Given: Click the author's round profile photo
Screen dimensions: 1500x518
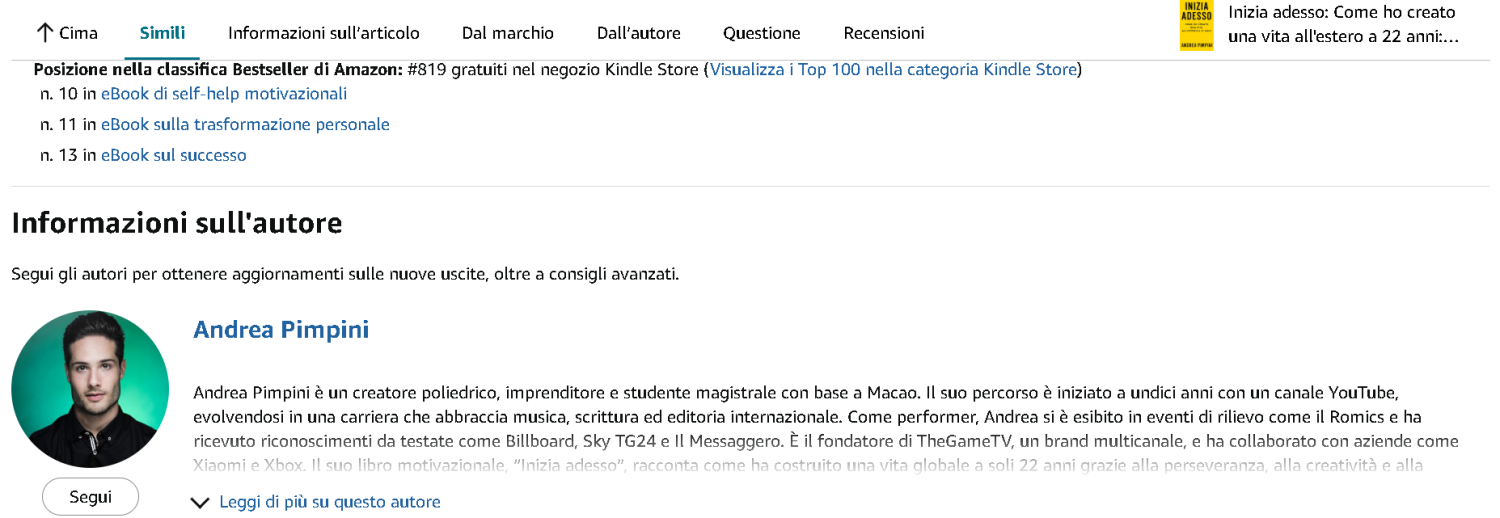Looking at the screenshot, I should pyautogui.click(x=90, y=389).
